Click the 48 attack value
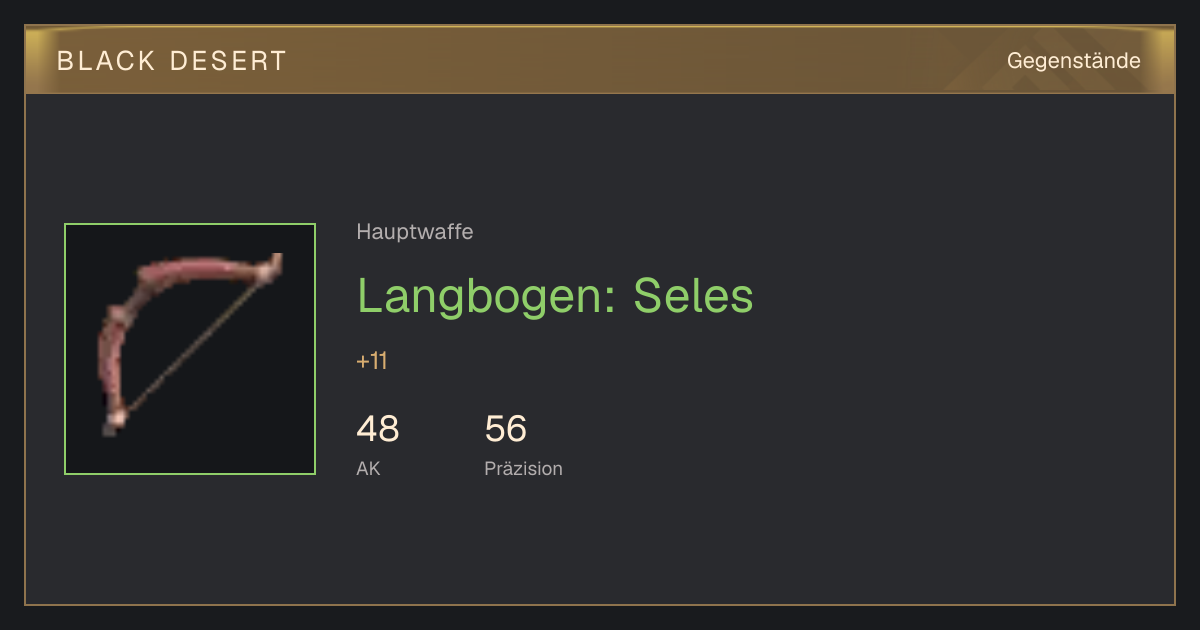1200x630 pixels. (378, 429)
